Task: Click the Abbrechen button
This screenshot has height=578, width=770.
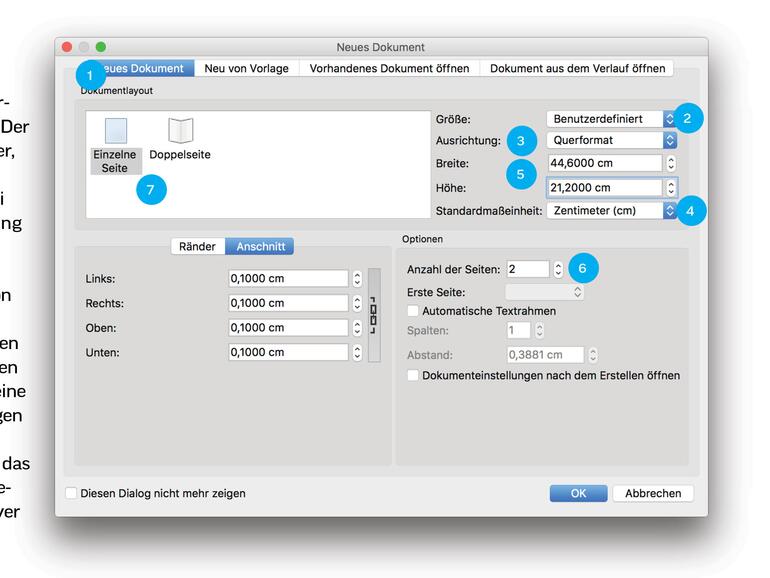Action: click(x=653, y=493)
